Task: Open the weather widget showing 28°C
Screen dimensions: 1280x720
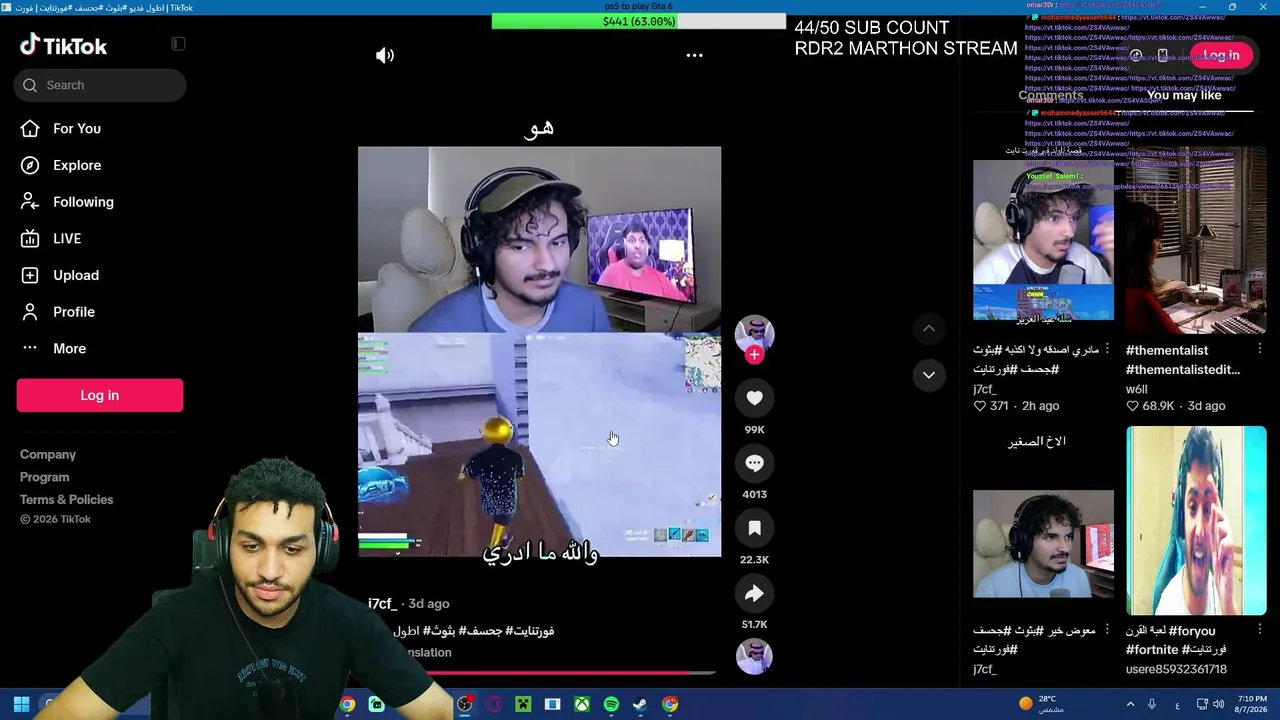Action: click(1042, 704)
